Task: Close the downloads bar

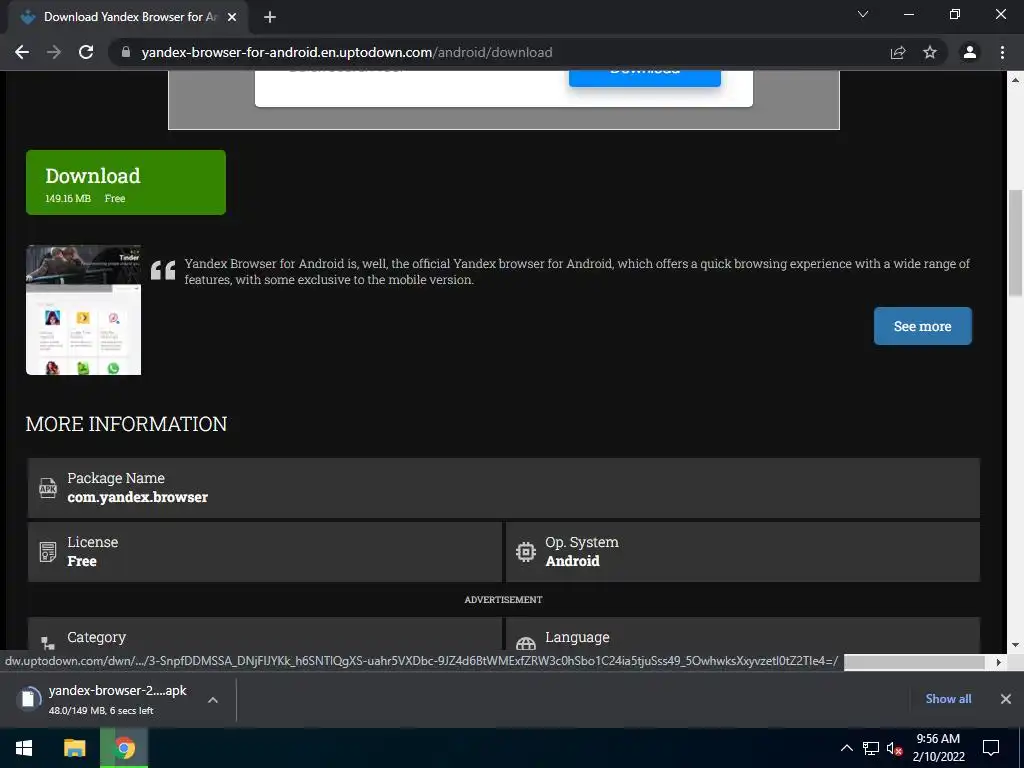Action: 1006,699
